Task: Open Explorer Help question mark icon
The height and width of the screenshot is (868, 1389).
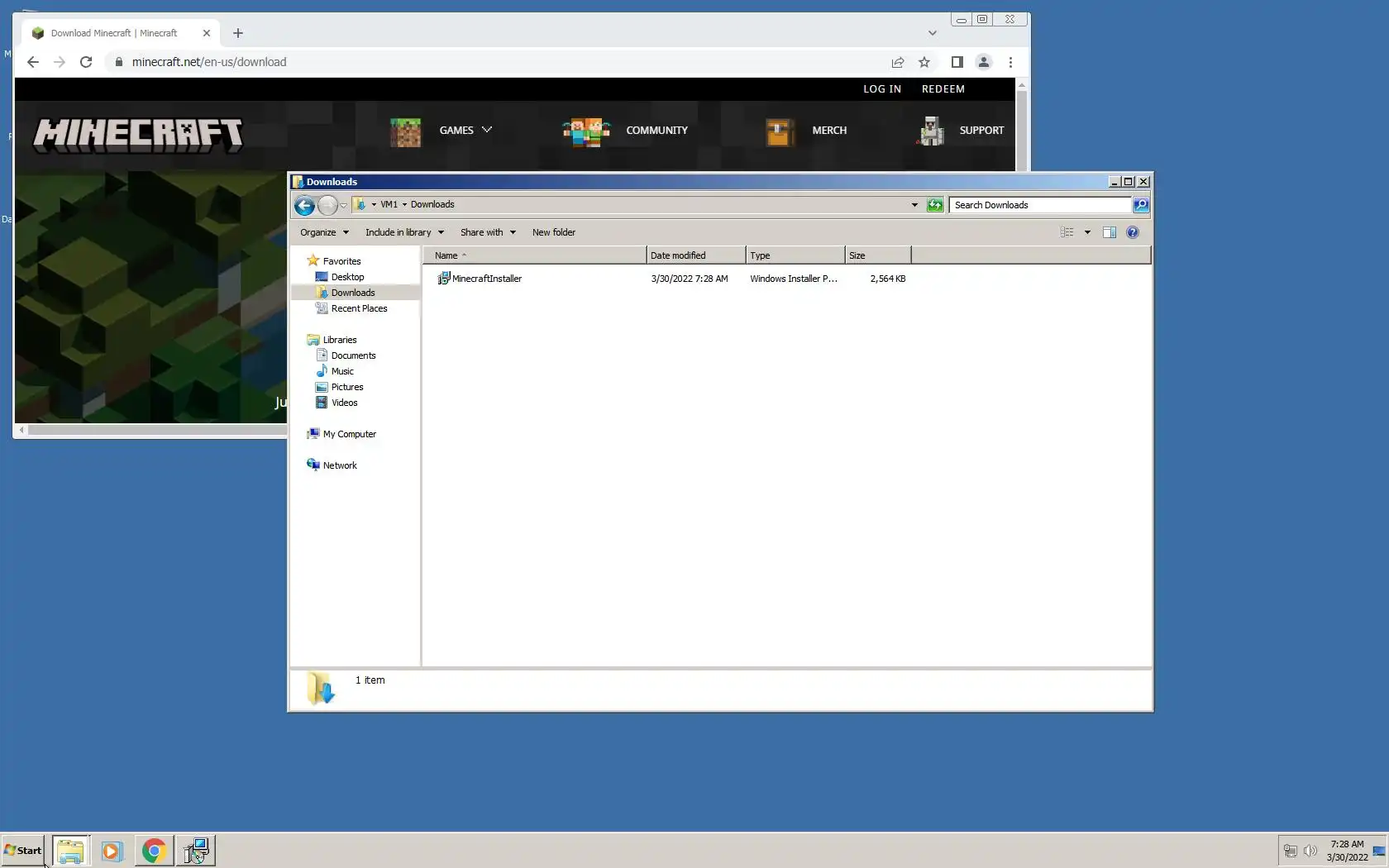Action: click(1133, 232)
